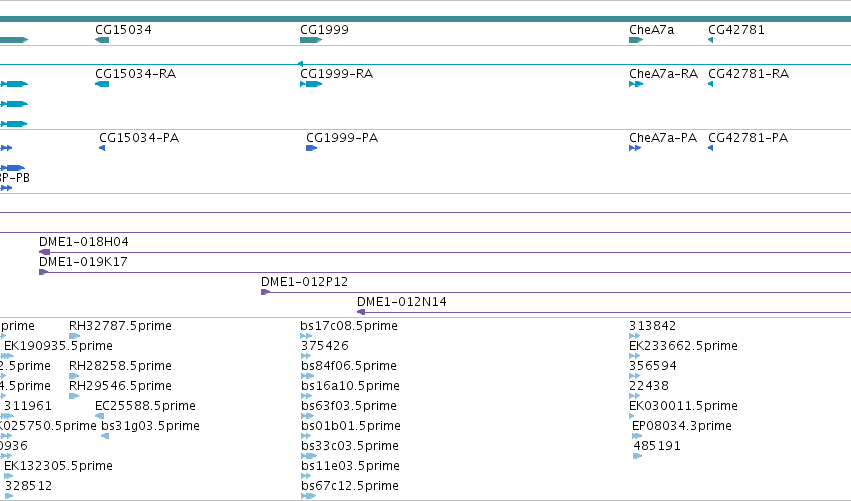This screenshot has width=851, height=501.
Task: Select EST label RH29546.5prime
Action: pyautogui.click(x=120, y=386)
